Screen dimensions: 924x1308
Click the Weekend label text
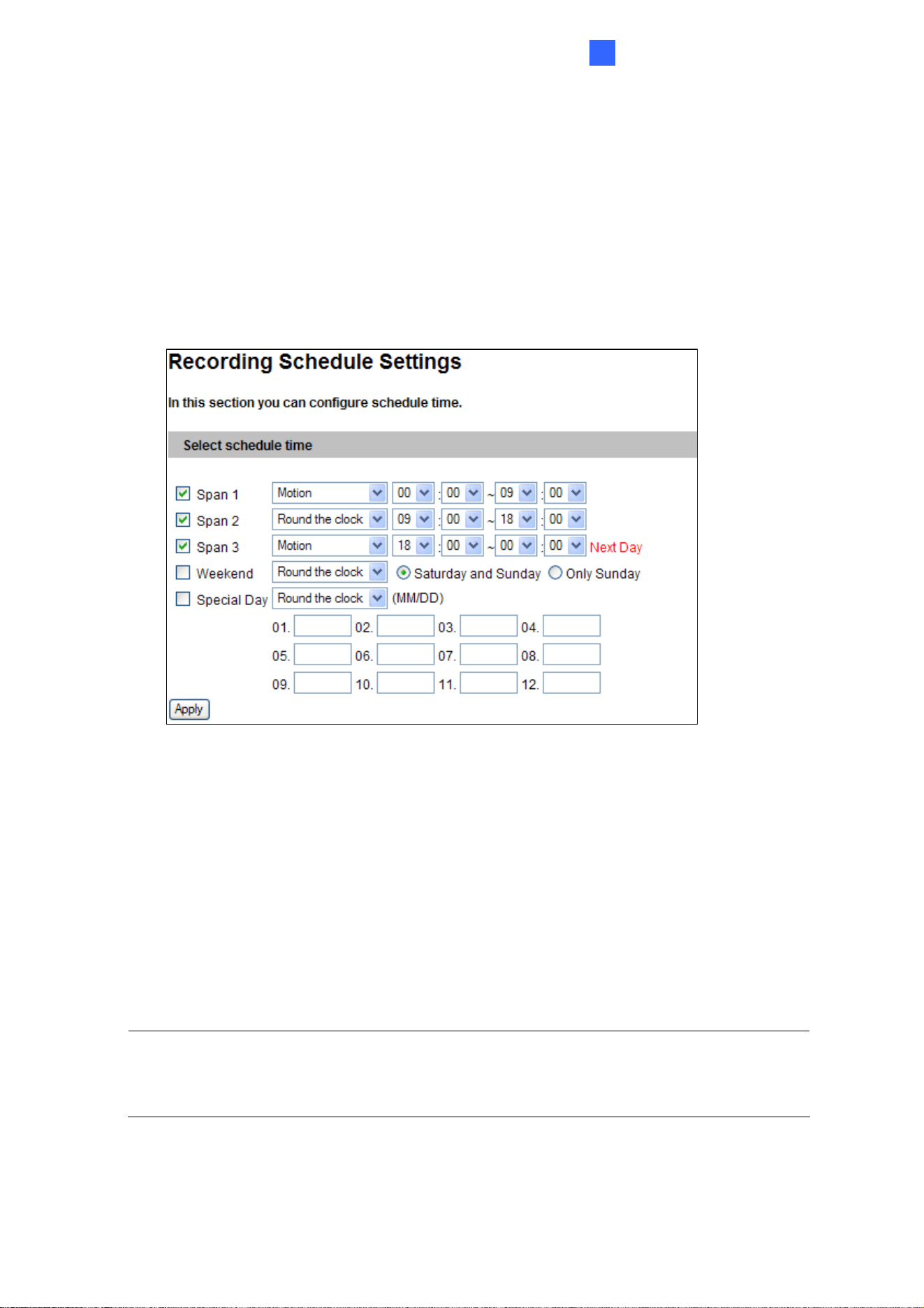[x=225, y=574]
